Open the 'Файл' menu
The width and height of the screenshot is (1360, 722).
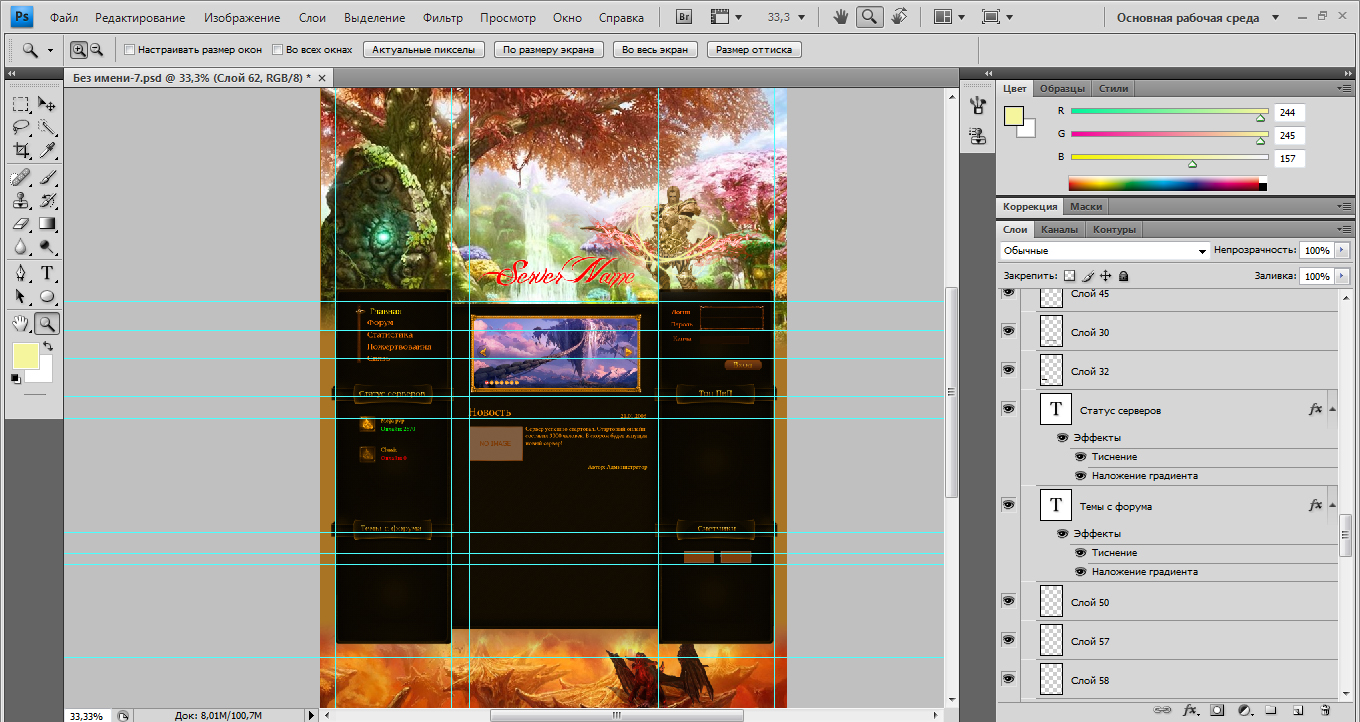(x=63, y=18)
